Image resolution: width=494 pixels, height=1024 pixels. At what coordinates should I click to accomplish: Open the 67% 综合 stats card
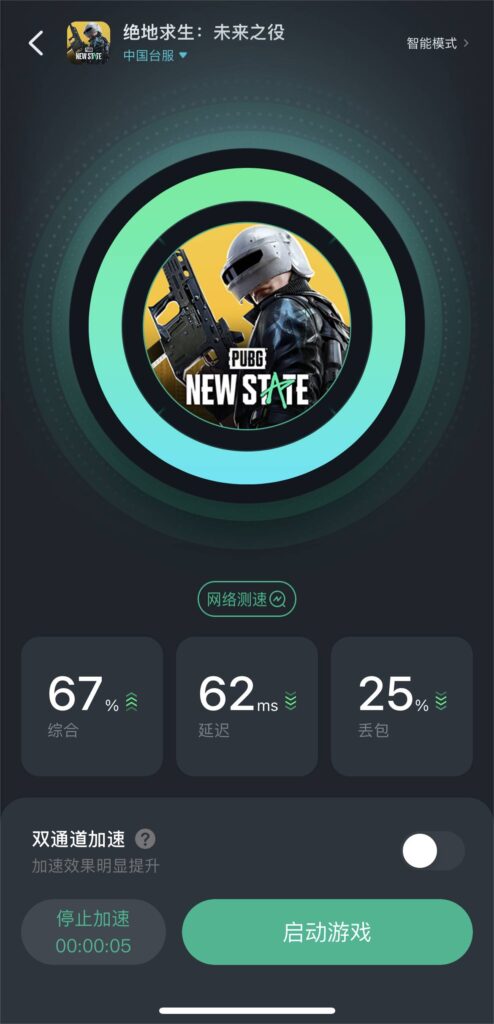point(92,706)
